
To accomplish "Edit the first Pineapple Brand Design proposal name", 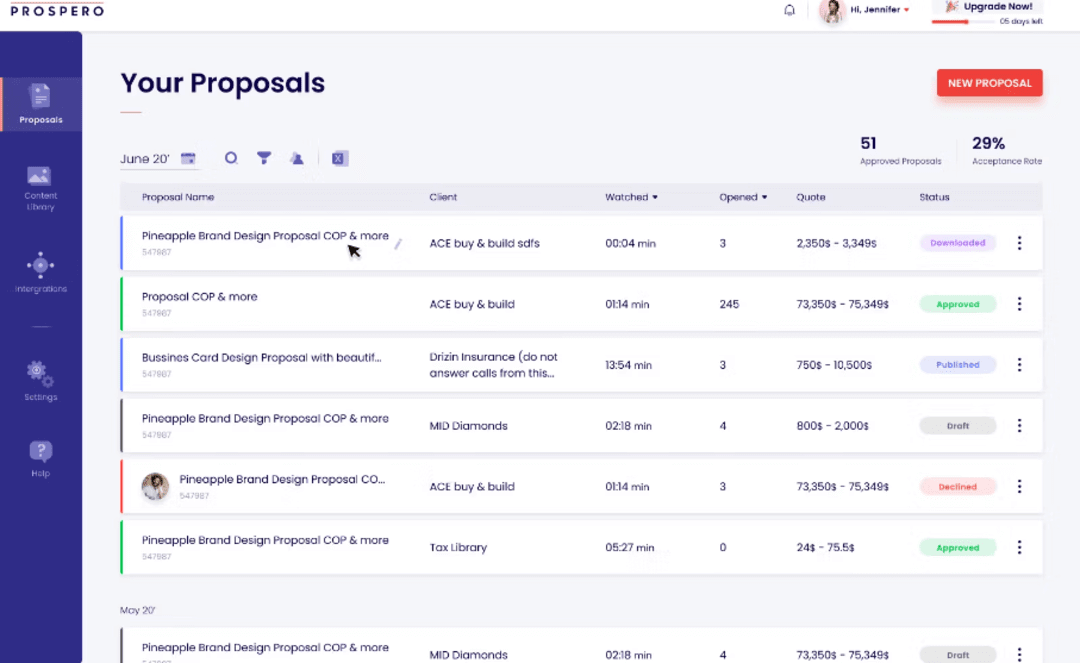I will point(397,243).
